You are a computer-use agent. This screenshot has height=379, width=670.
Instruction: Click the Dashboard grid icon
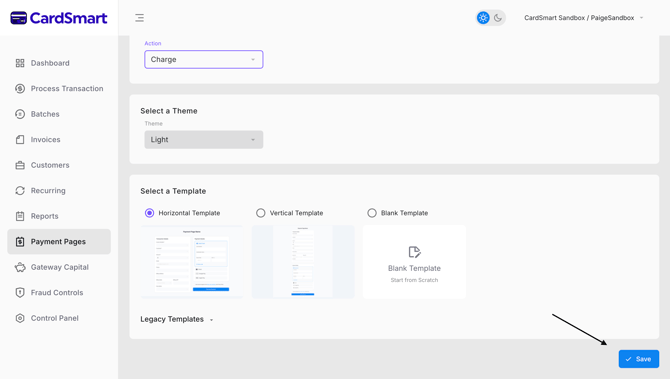coord(20,63)
